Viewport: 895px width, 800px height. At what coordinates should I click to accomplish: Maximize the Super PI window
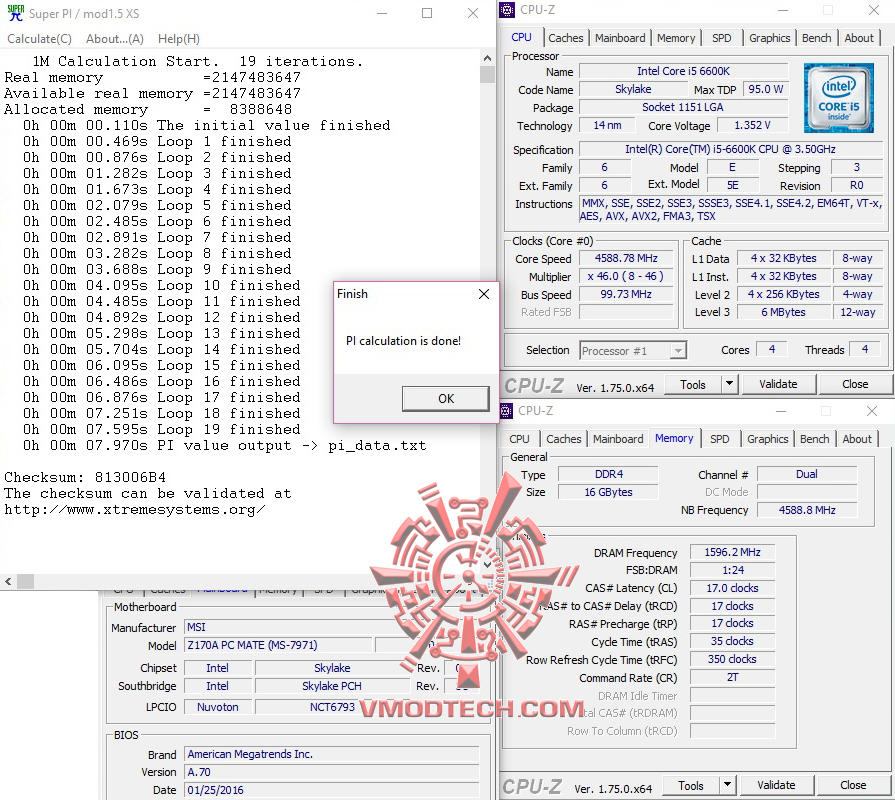click(426, 13)
